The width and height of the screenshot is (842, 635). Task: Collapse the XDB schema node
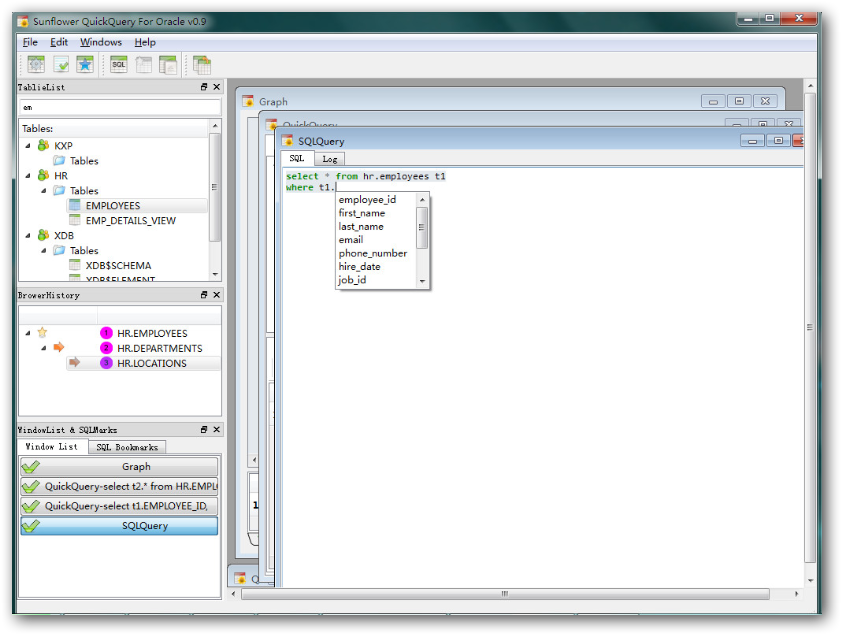(28, 235)
